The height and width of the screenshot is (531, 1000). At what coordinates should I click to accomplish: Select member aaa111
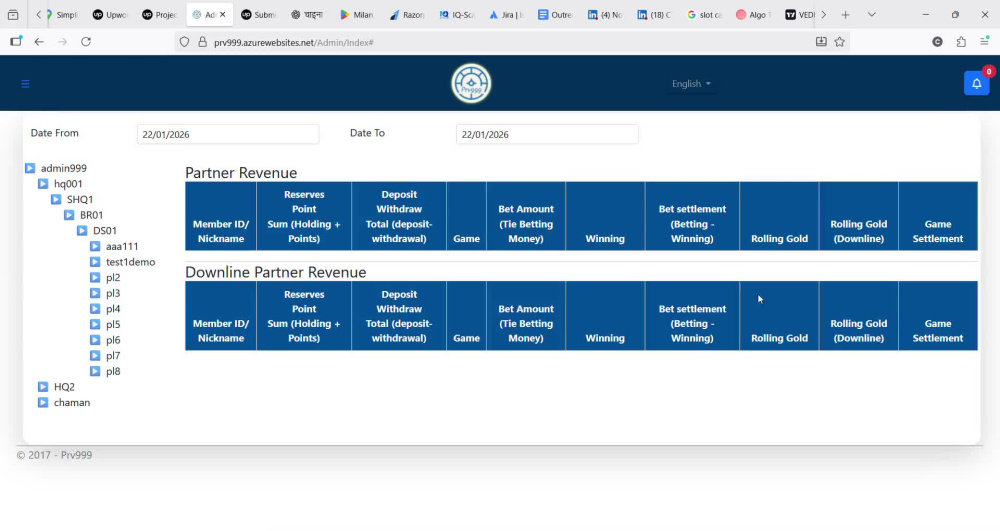pyautogui.click(x=122, y=246)
